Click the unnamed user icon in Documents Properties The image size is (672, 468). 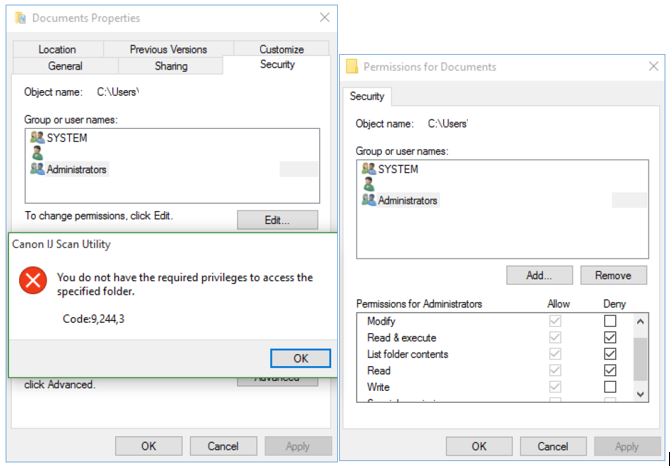(x=37, y=153)
